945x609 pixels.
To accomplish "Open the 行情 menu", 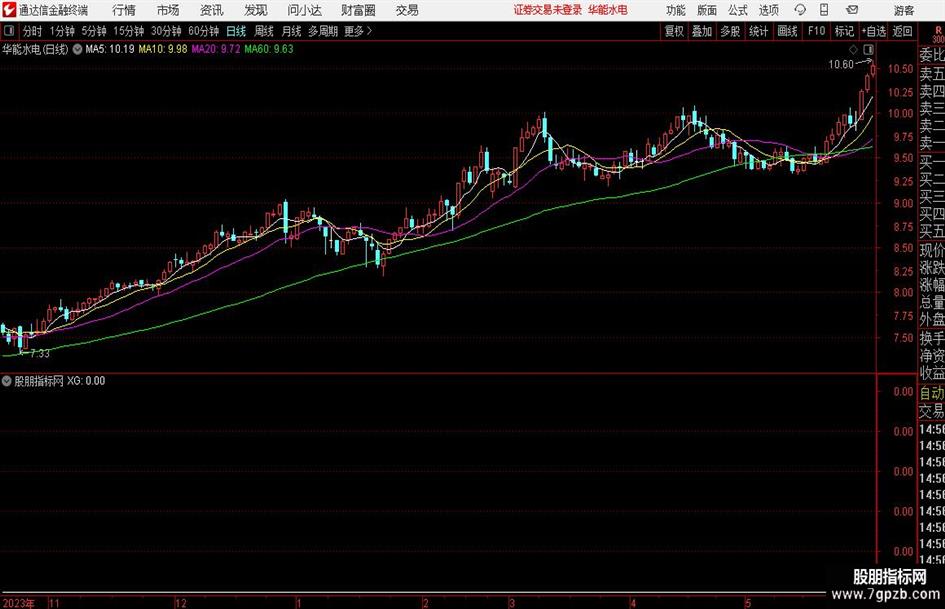I will [124, 10].
